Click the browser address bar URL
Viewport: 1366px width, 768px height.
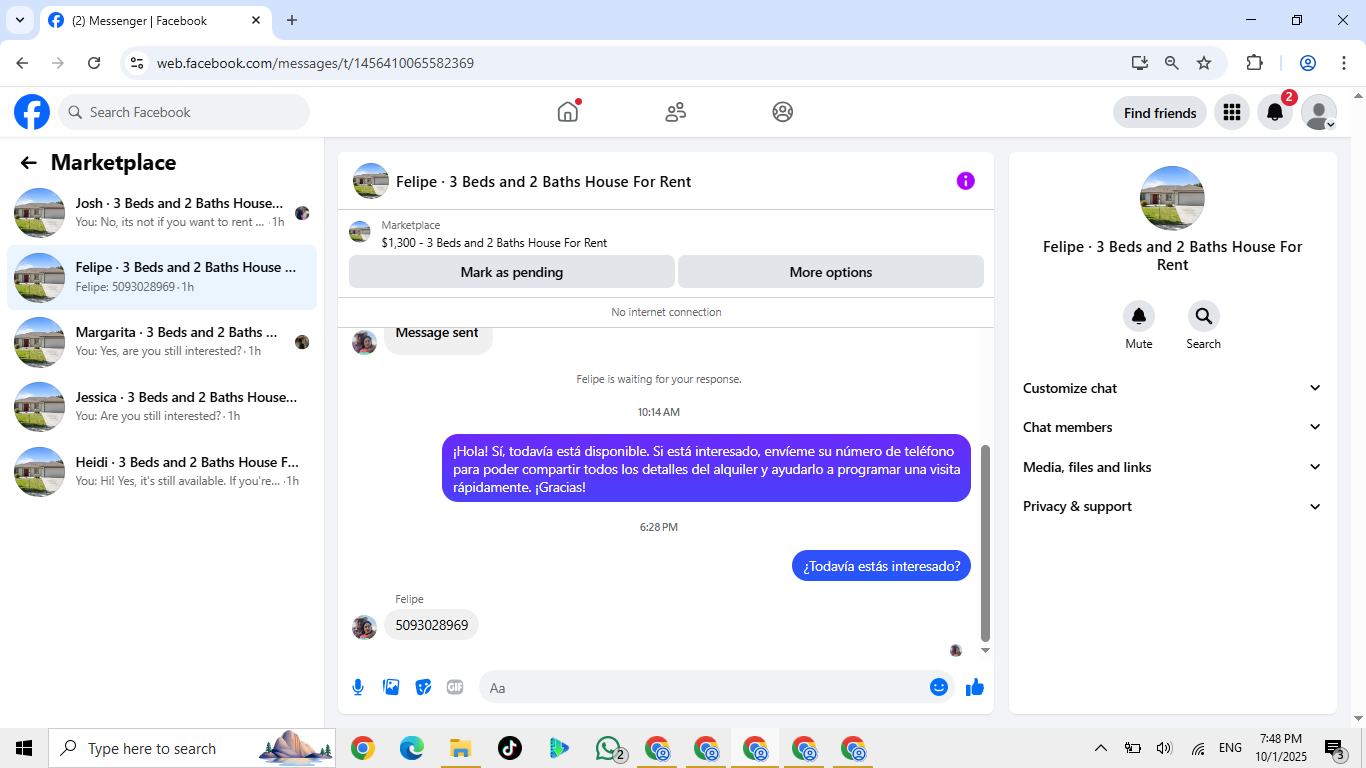pos(315,63)
